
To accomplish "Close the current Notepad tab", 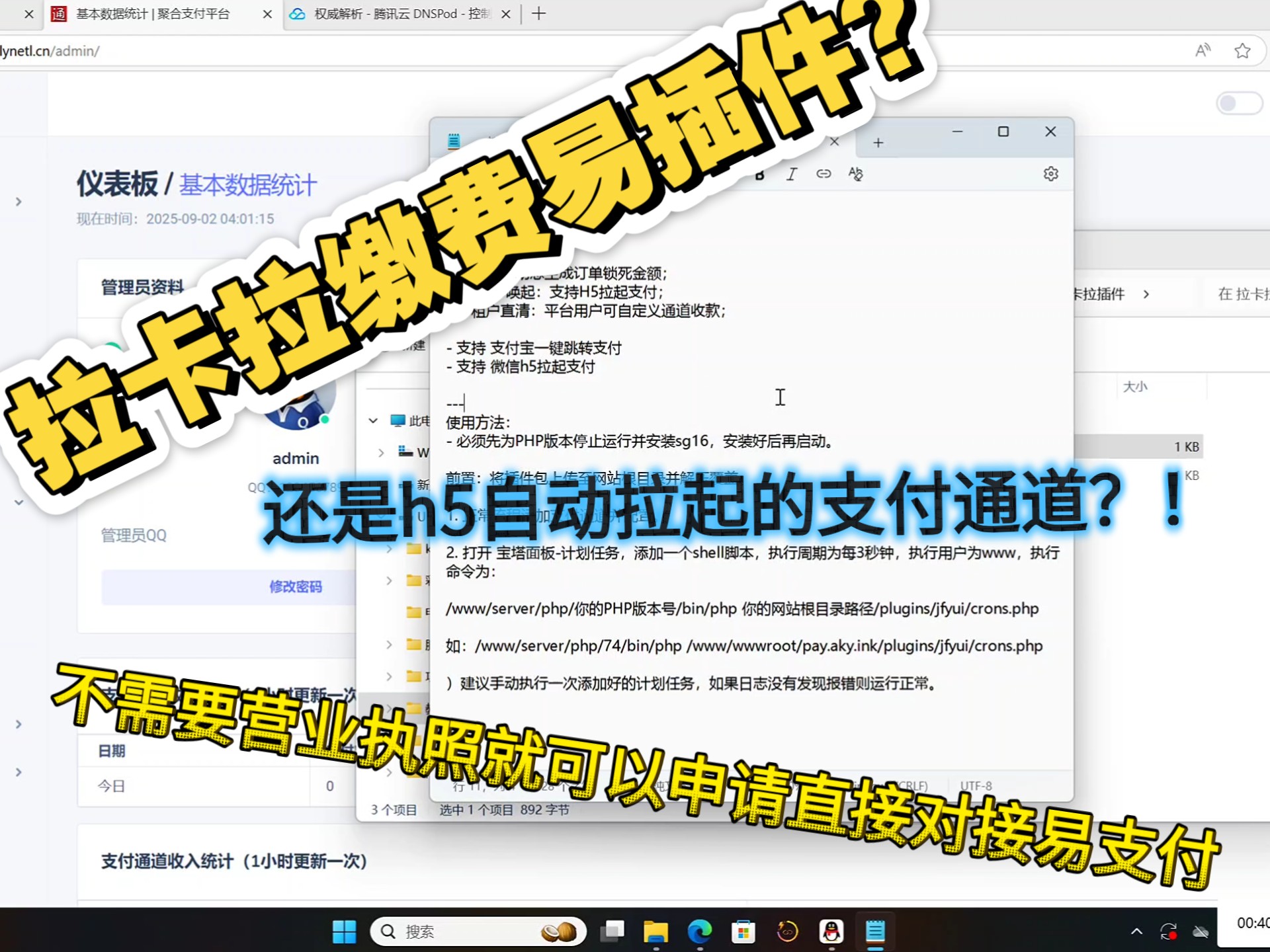I will (834, 141).
